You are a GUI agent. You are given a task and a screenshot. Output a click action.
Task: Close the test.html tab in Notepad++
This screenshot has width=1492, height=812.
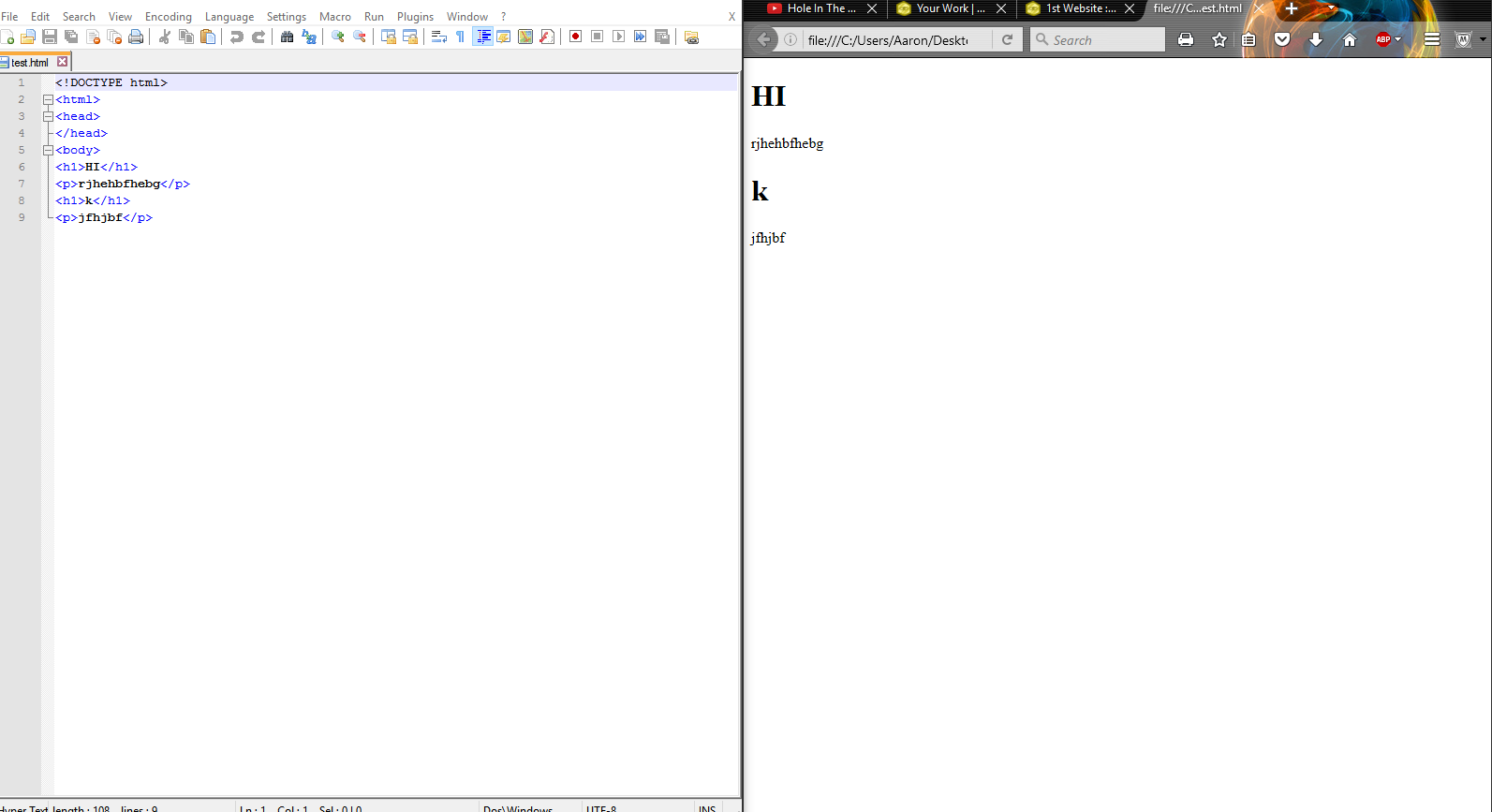[x=63, y=62]
